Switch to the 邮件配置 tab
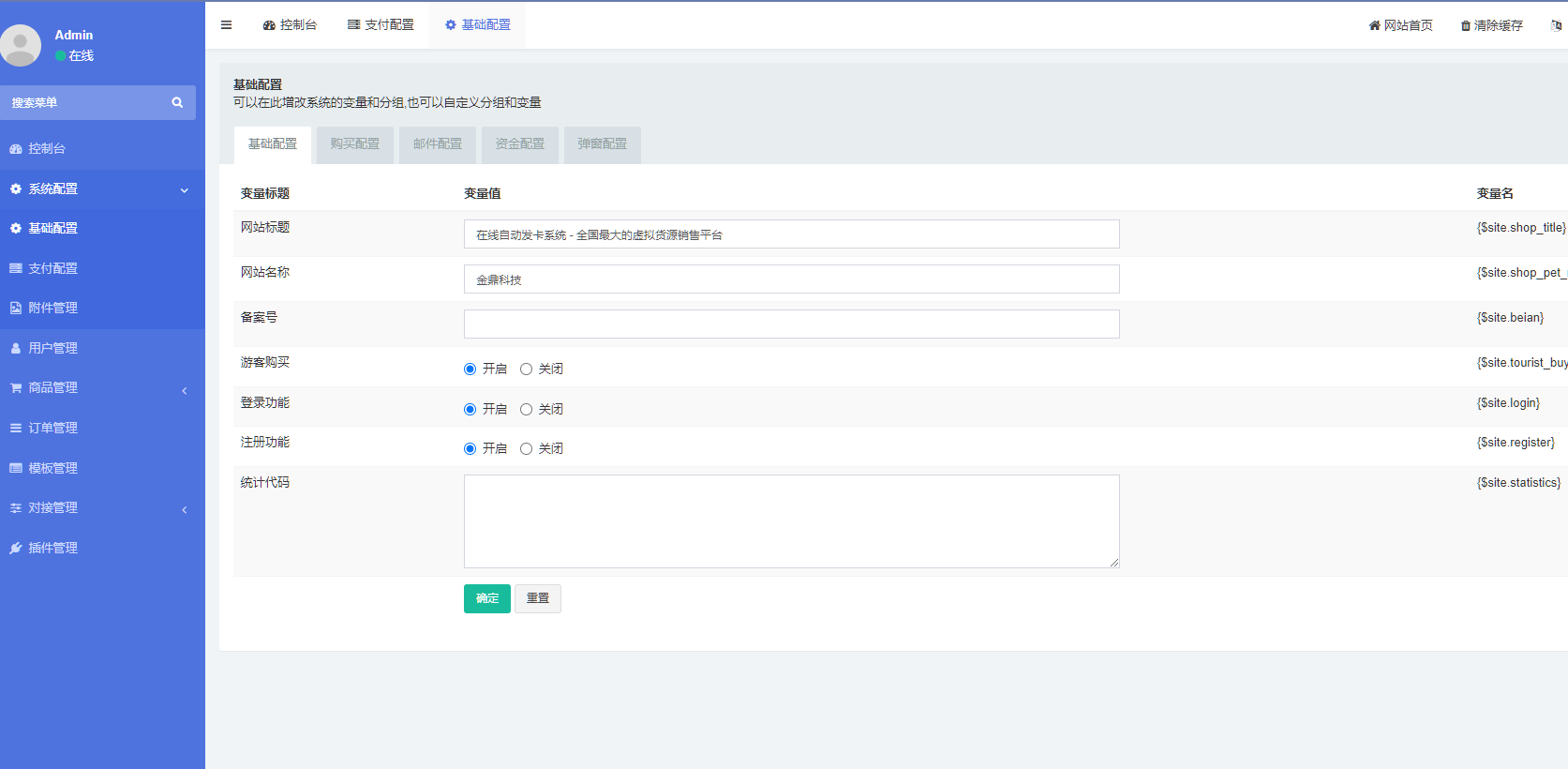The image size is (1568, 769). coord(438,144)
